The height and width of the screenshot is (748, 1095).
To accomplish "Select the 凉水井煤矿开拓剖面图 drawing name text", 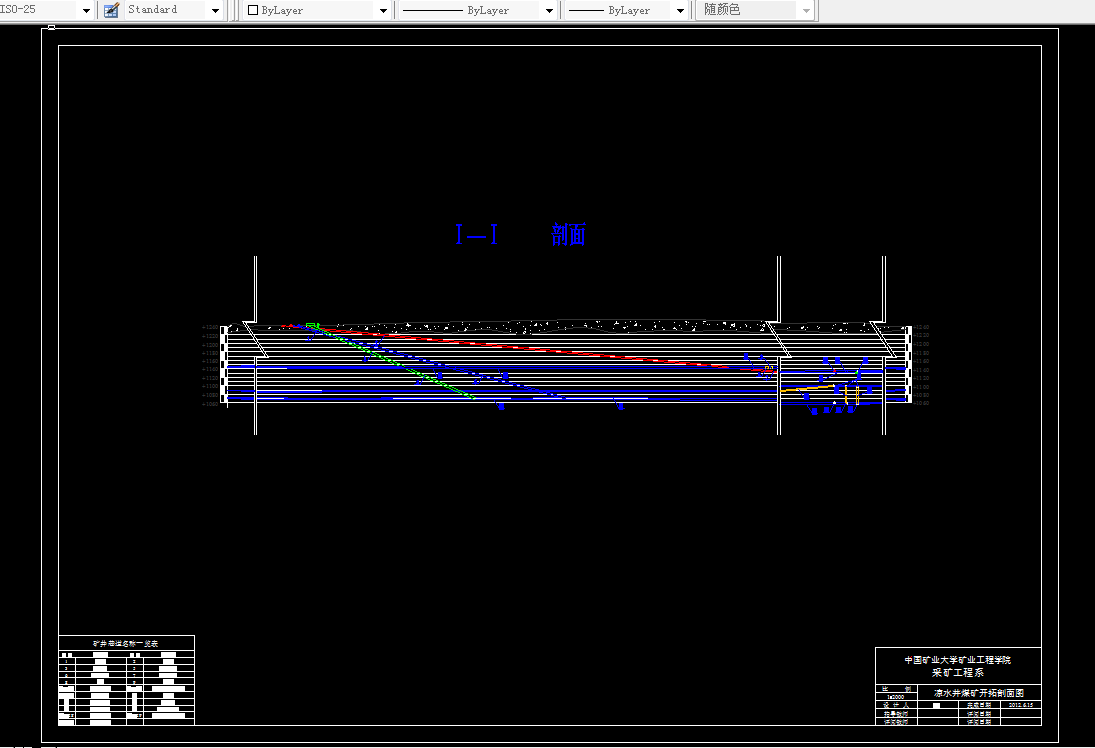I will [979, 693].
